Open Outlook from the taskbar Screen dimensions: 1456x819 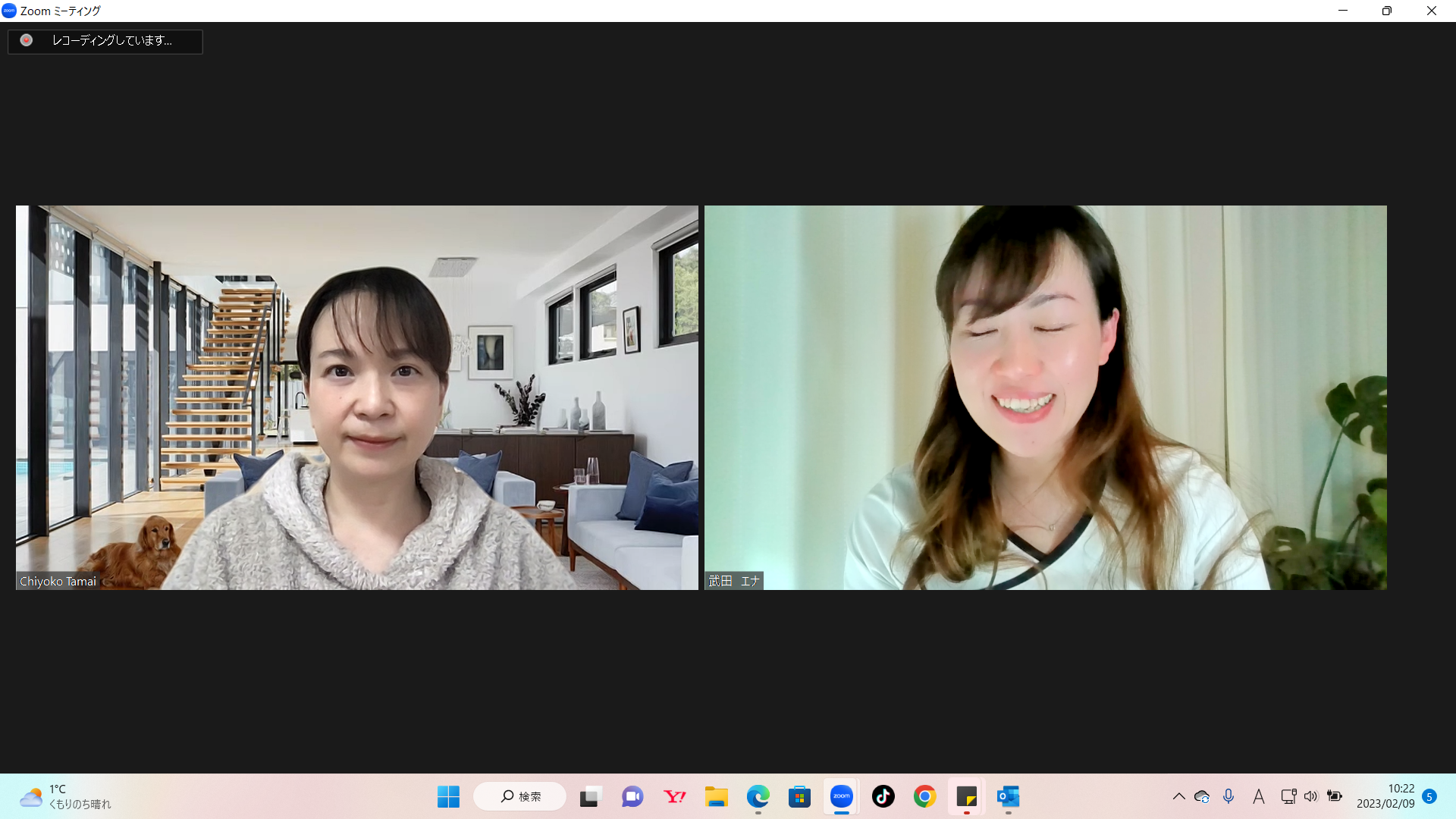click(1008, 796)
